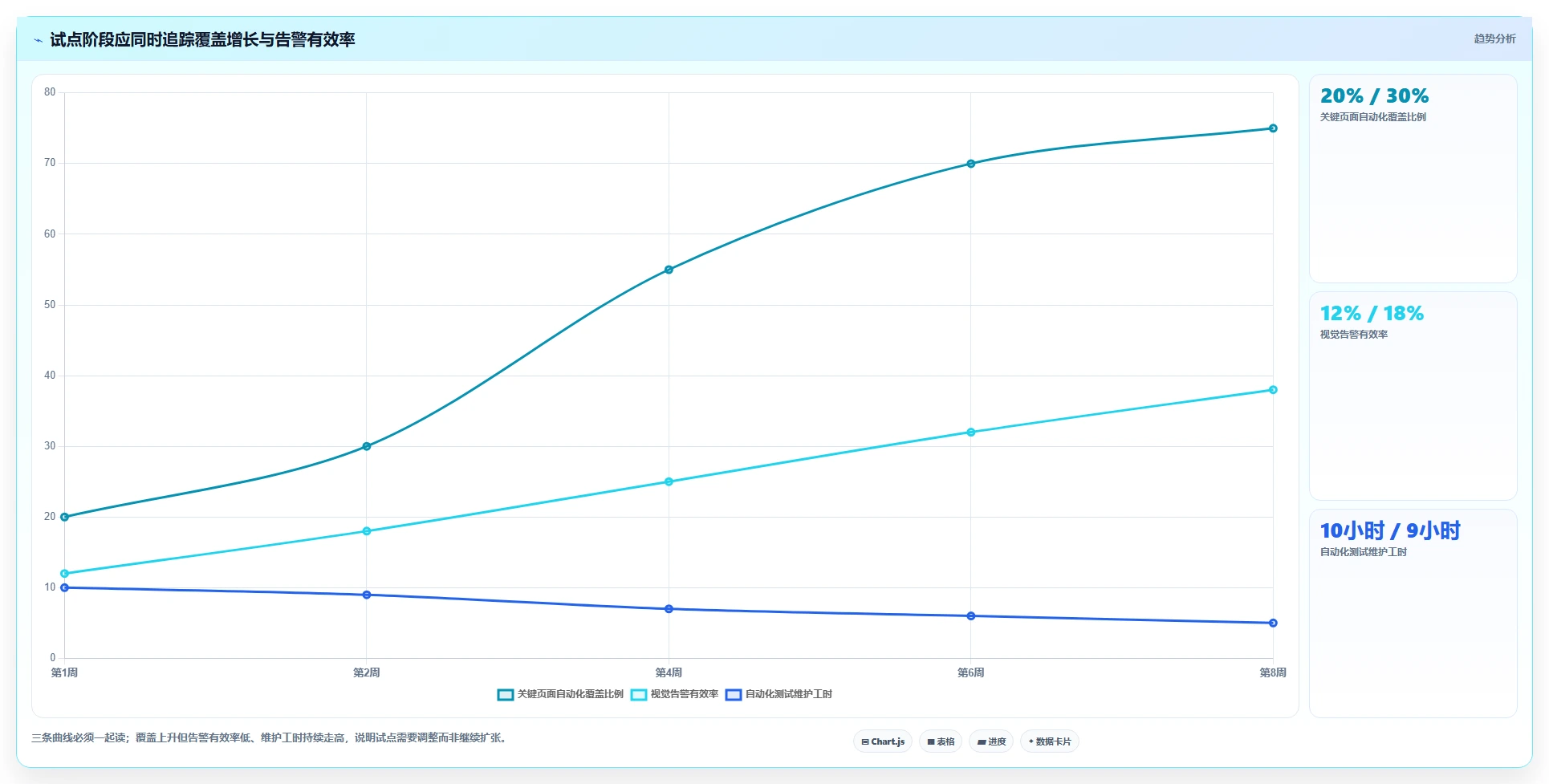The height and width of the screenshot is (784, 1549).
Task: Select the coverage data point at 第6周 (70)
Action: (x=971, y=164)
